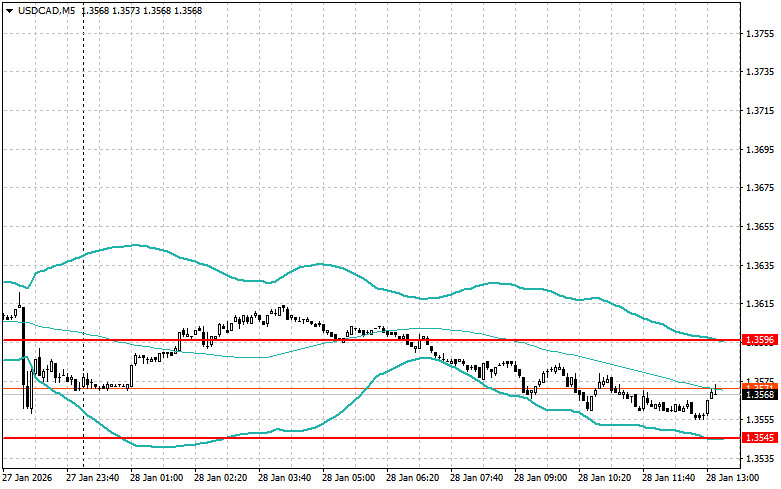Click time axis label 28 Jan 10:20
This screenshot has width=781, height=489.
605,478
